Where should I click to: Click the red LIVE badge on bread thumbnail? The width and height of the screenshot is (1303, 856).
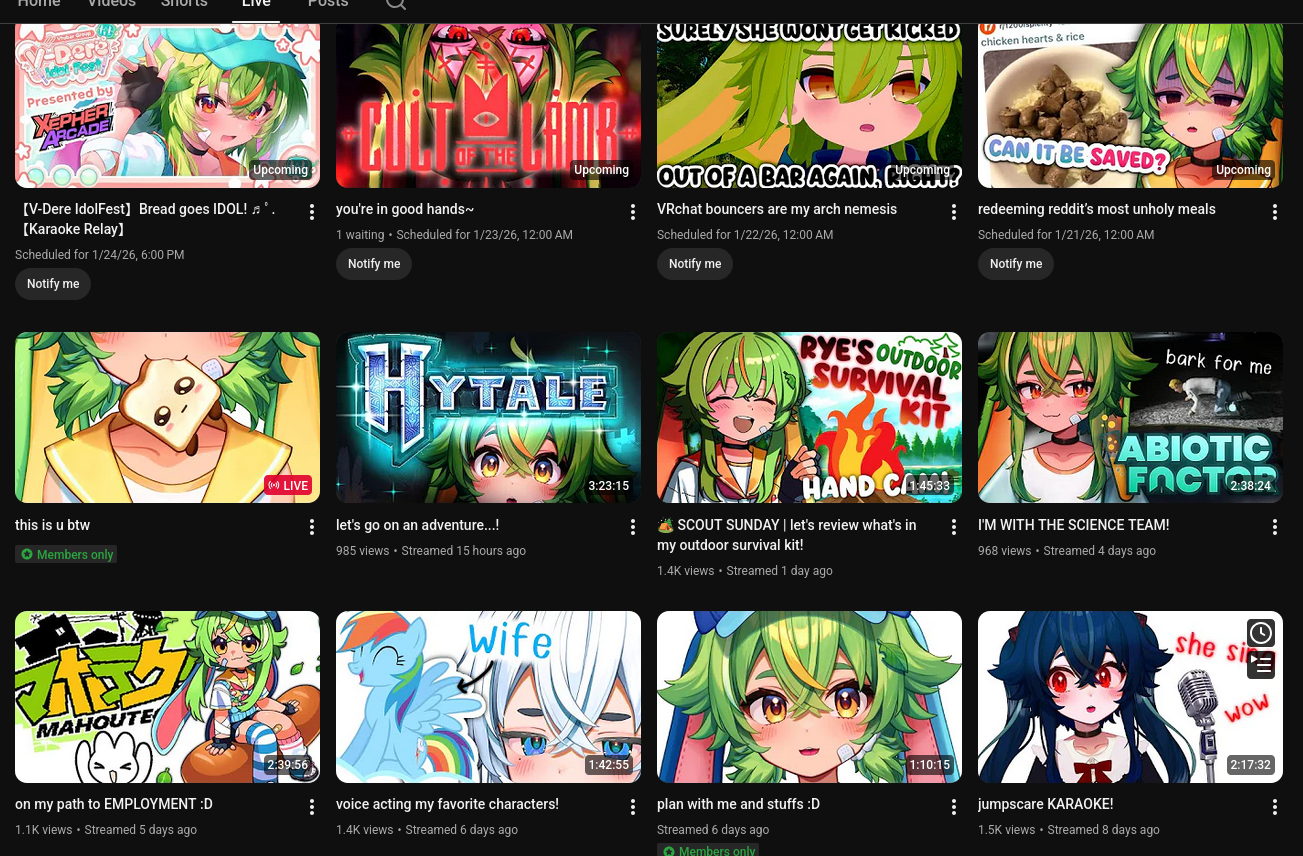coord(288,486)
